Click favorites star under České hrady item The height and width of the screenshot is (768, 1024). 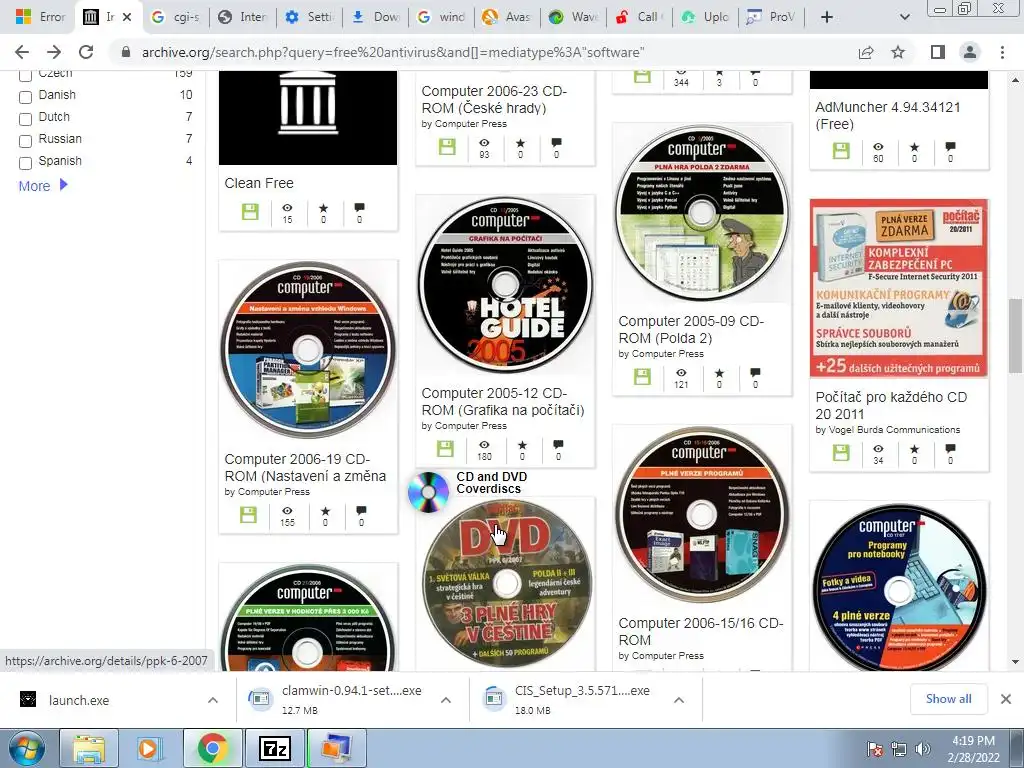pos(520,142)
